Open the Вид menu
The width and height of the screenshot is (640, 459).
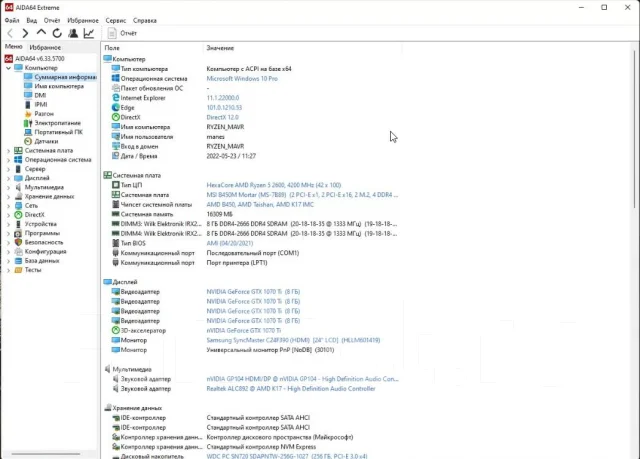pos(31,20)
